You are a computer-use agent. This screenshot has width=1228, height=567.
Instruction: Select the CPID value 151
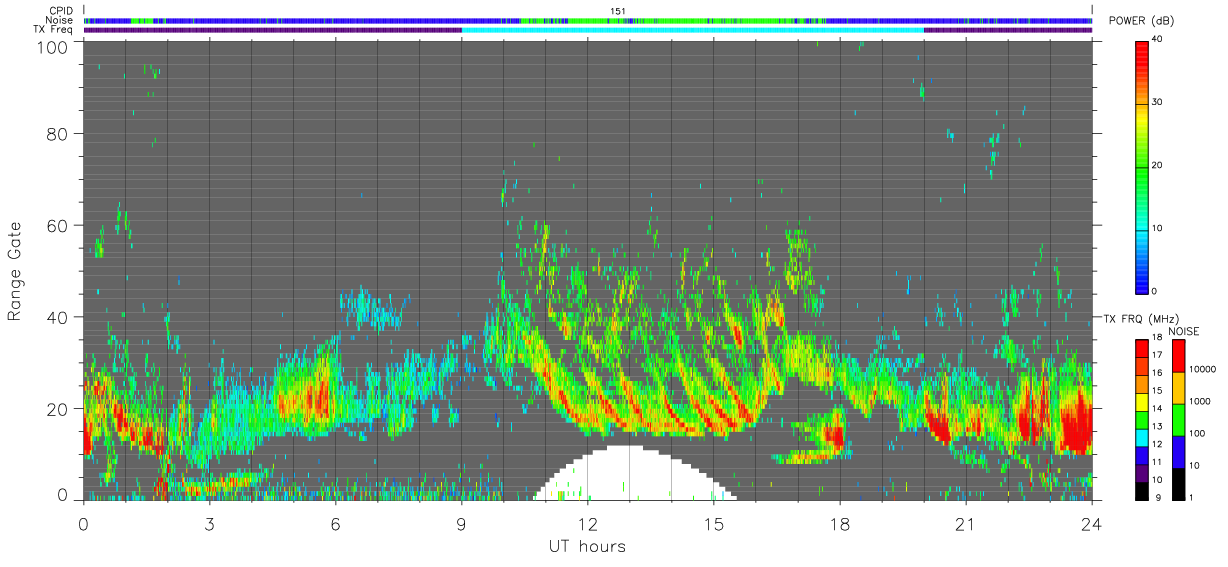[x=618, y=11]
